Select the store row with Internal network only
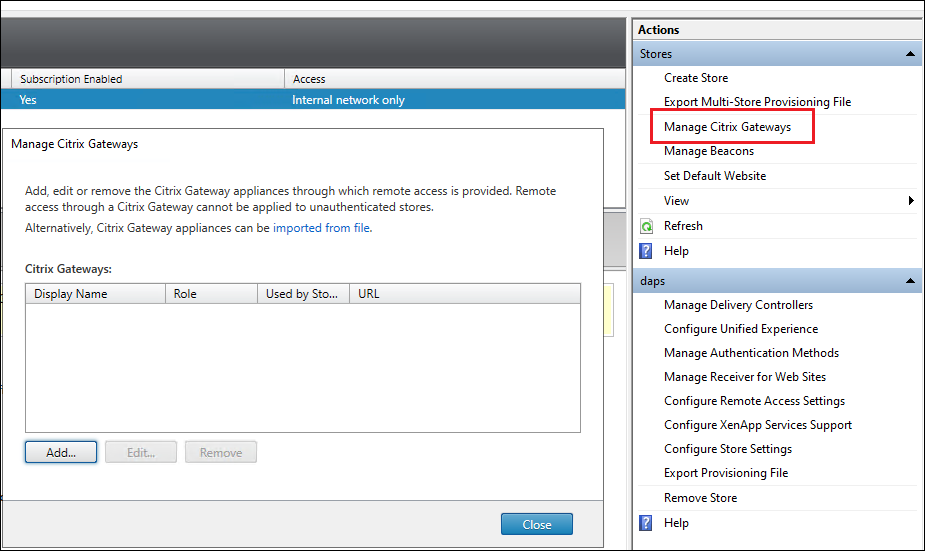This screenshot has width=925, height=551. 348,100
